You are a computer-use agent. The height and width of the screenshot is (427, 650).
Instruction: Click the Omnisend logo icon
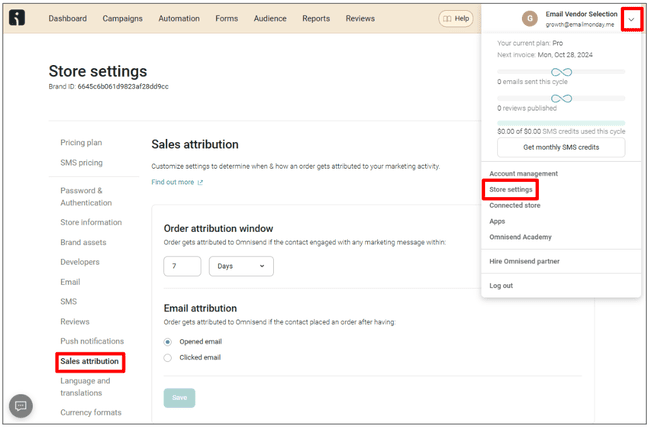click(x=17, y=18)
